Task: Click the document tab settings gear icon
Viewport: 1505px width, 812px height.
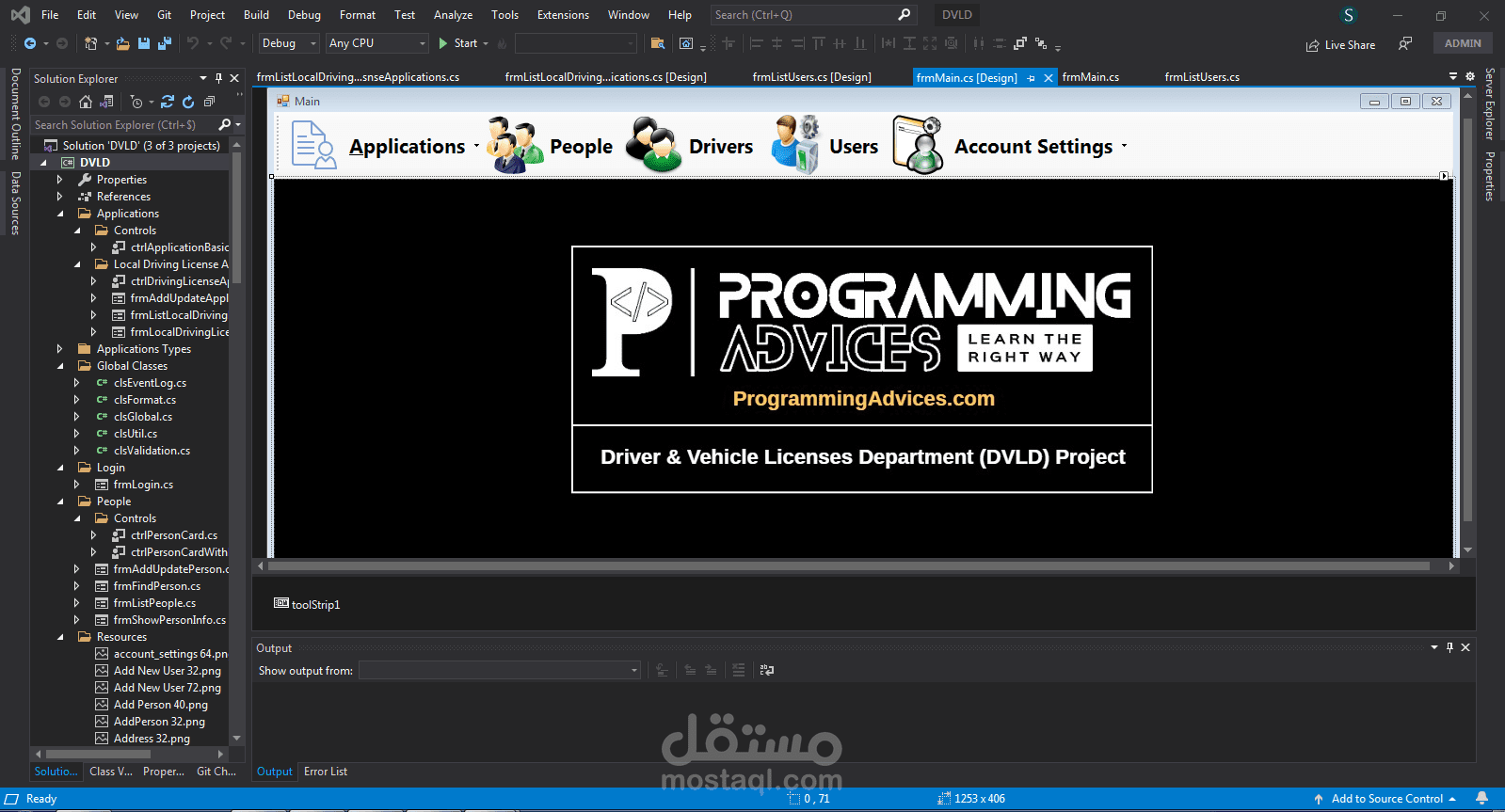Action: point(1470,76)
